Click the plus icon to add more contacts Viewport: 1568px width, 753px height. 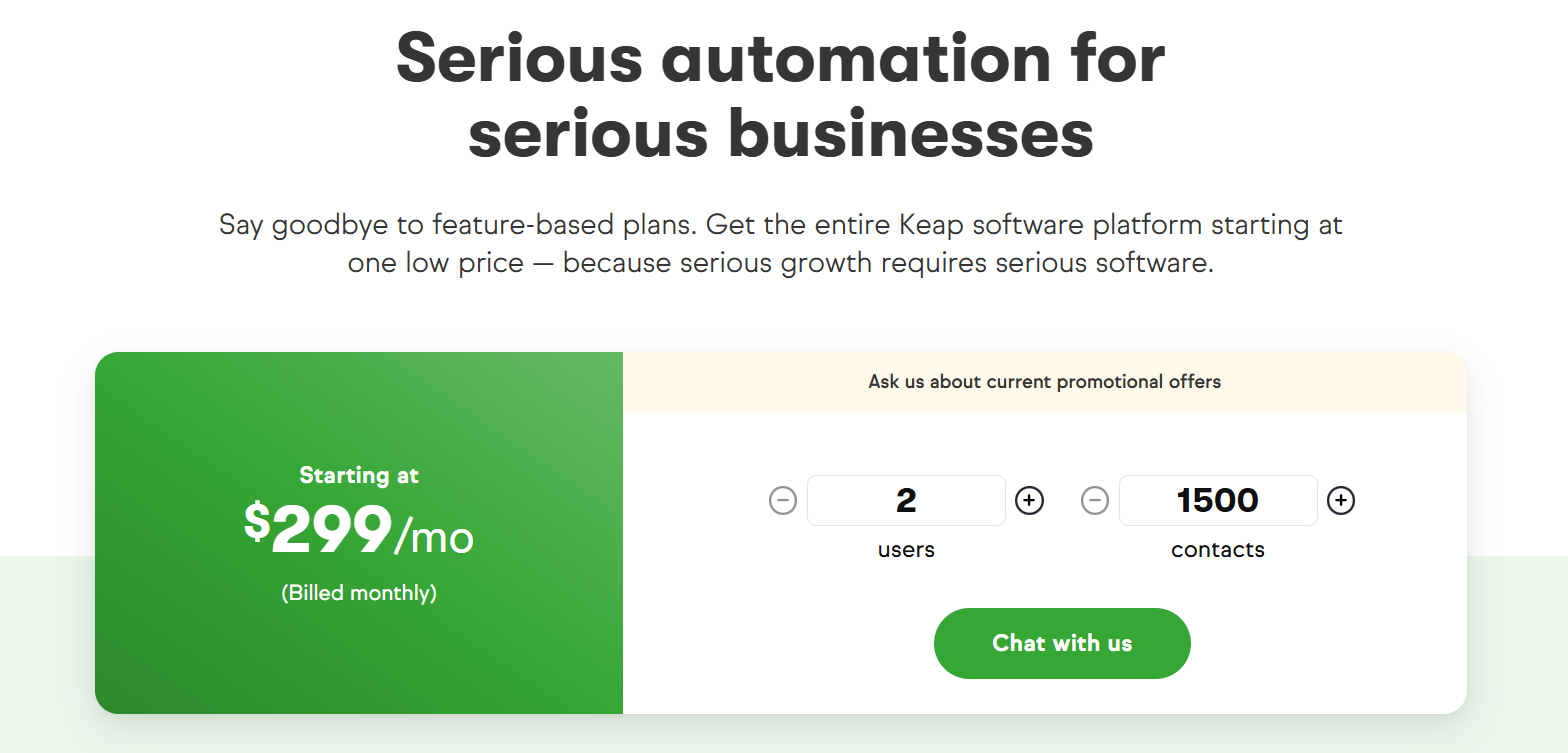click(1341, 500)
